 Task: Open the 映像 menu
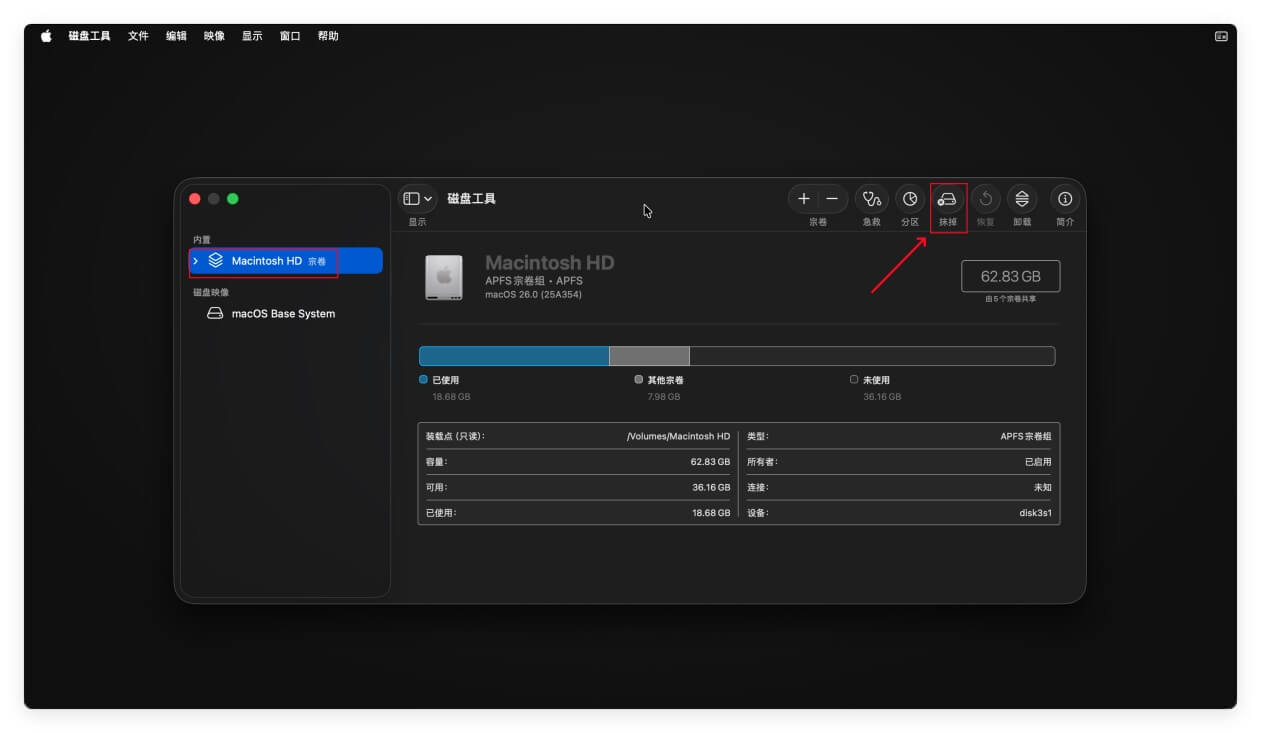214,36
